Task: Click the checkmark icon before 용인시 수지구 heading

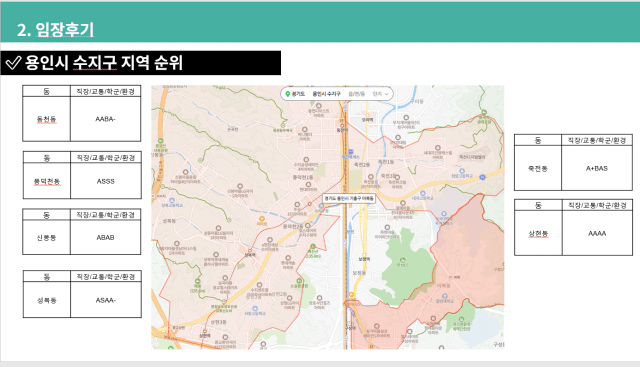Action: (13, 63)
